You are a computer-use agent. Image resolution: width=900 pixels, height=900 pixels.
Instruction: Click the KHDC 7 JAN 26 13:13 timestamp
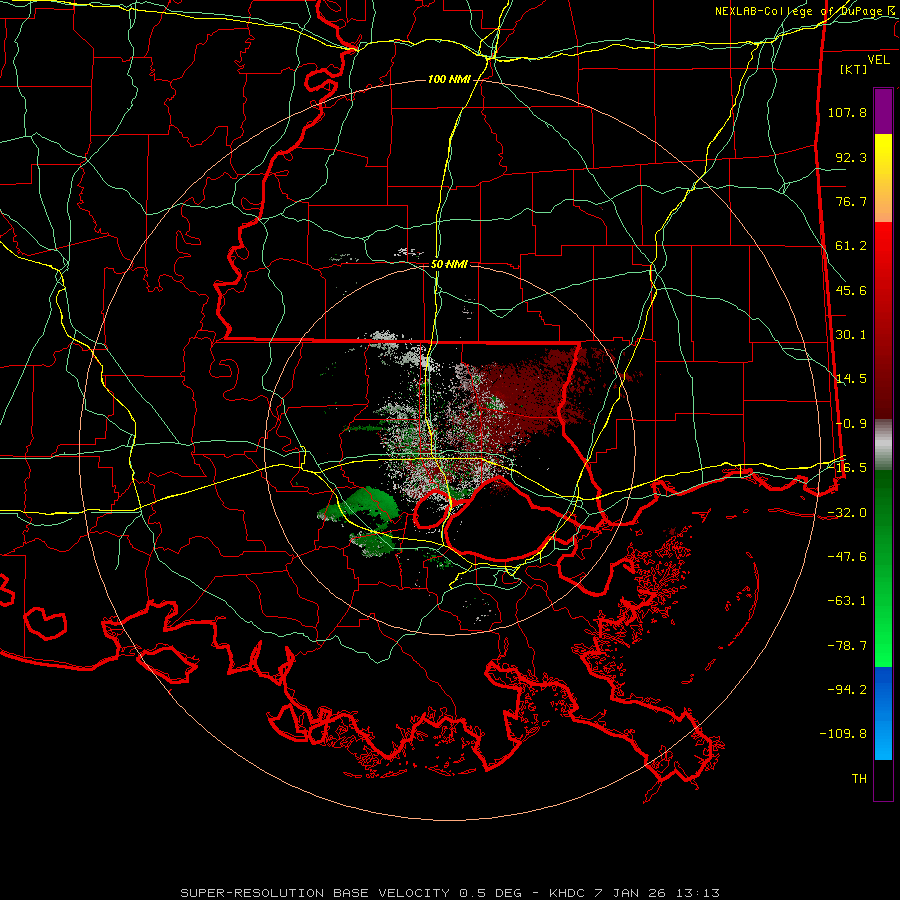point(634,893)
